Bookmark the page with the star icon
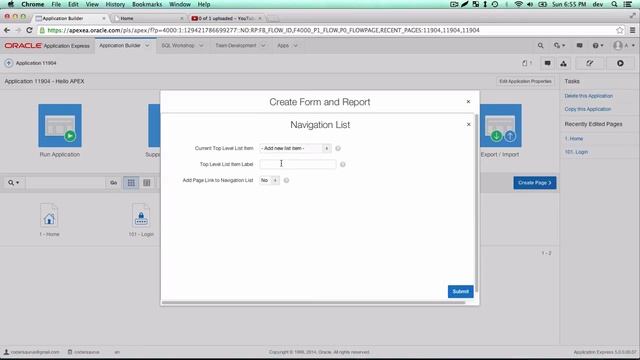This screenshot has height=360, width=640. click(620, 30)
